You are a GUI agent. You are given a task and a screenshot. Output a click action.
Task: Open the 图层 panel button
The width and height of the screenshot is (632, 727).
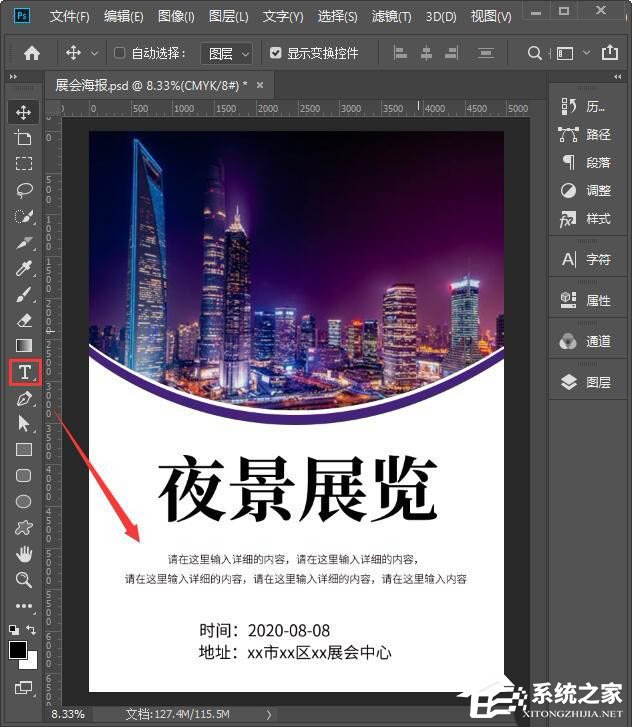click(587, 382)
